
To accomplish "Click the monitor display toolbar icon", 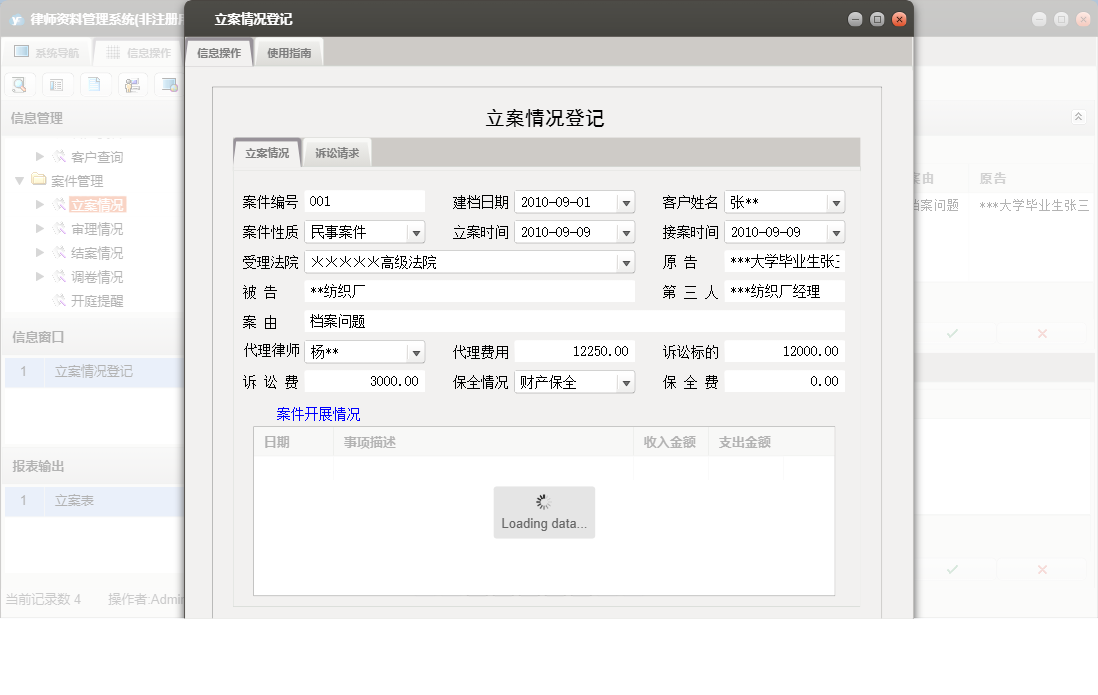I will point(171,84).
